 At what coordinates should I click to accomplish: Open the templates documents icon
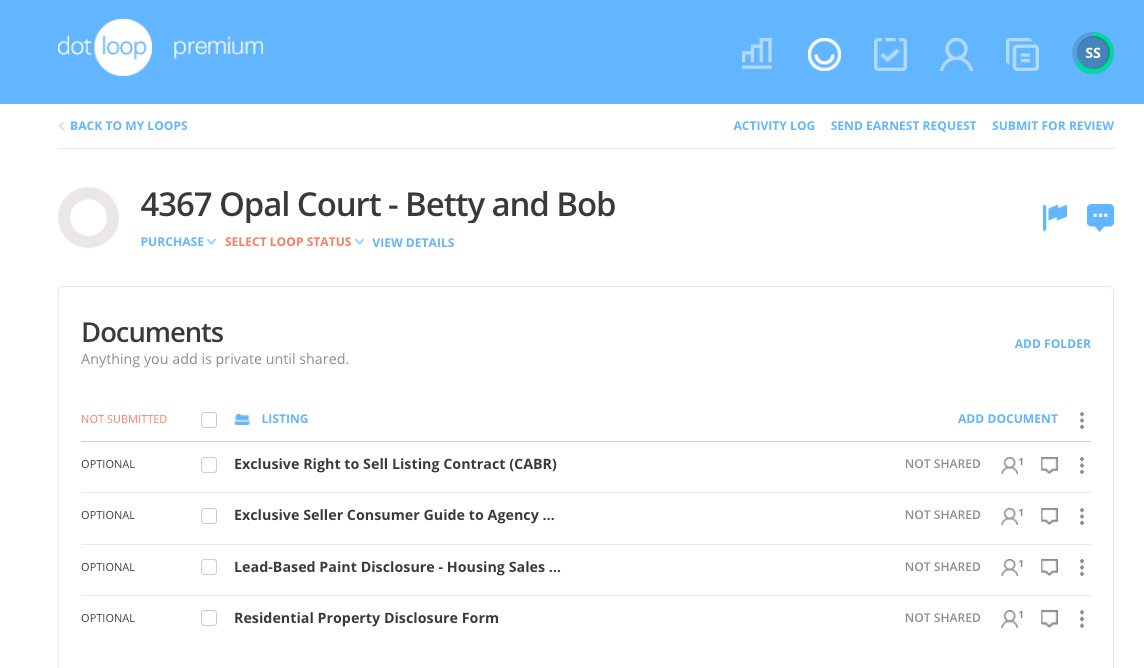coord(1022,54)
